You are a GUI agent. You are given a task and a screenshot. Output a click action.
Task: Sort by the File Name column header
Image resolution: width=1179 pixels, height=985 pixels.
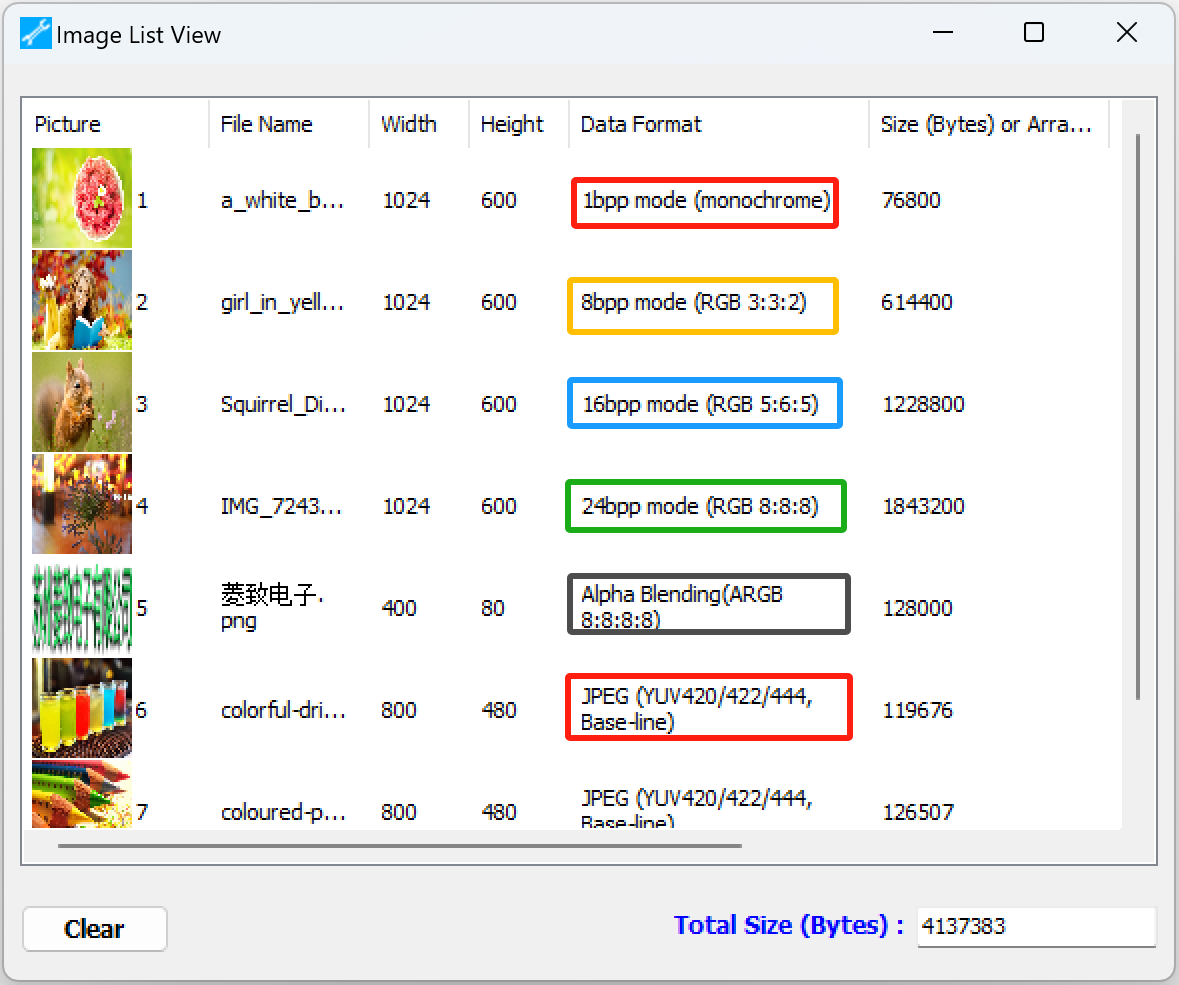288,124
